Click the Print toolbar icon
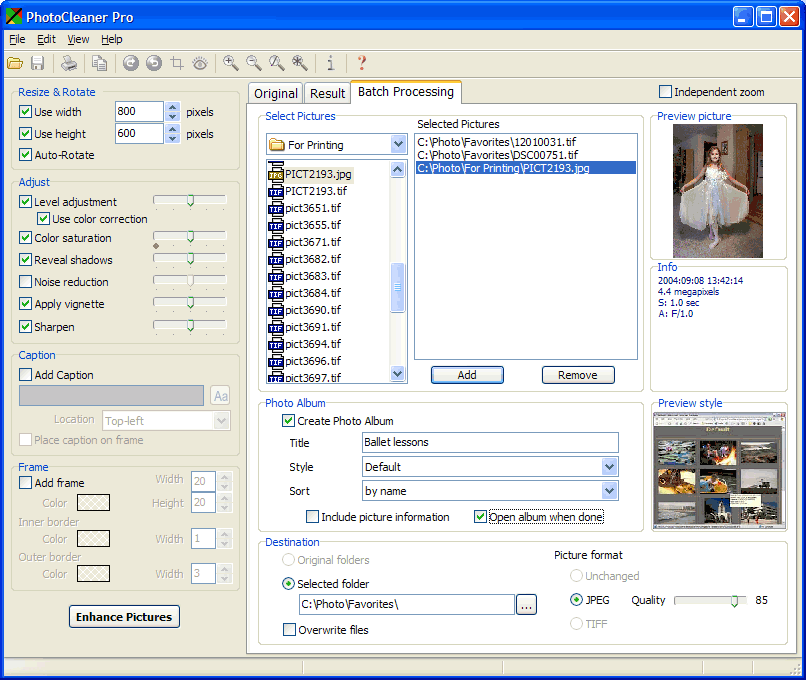This screenshot has width=806, height=680. [68, 64]
